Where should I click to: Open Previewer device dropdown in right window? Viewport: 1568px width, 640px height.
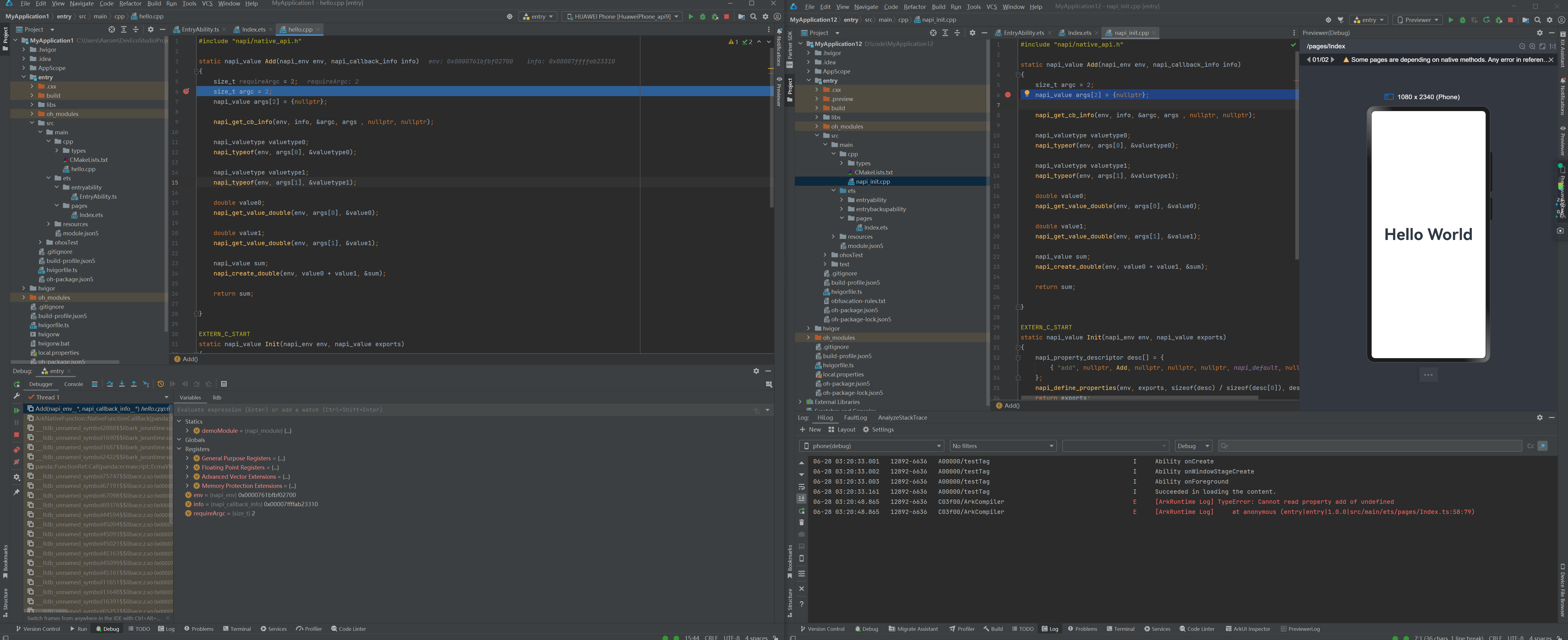point(1417,20)
